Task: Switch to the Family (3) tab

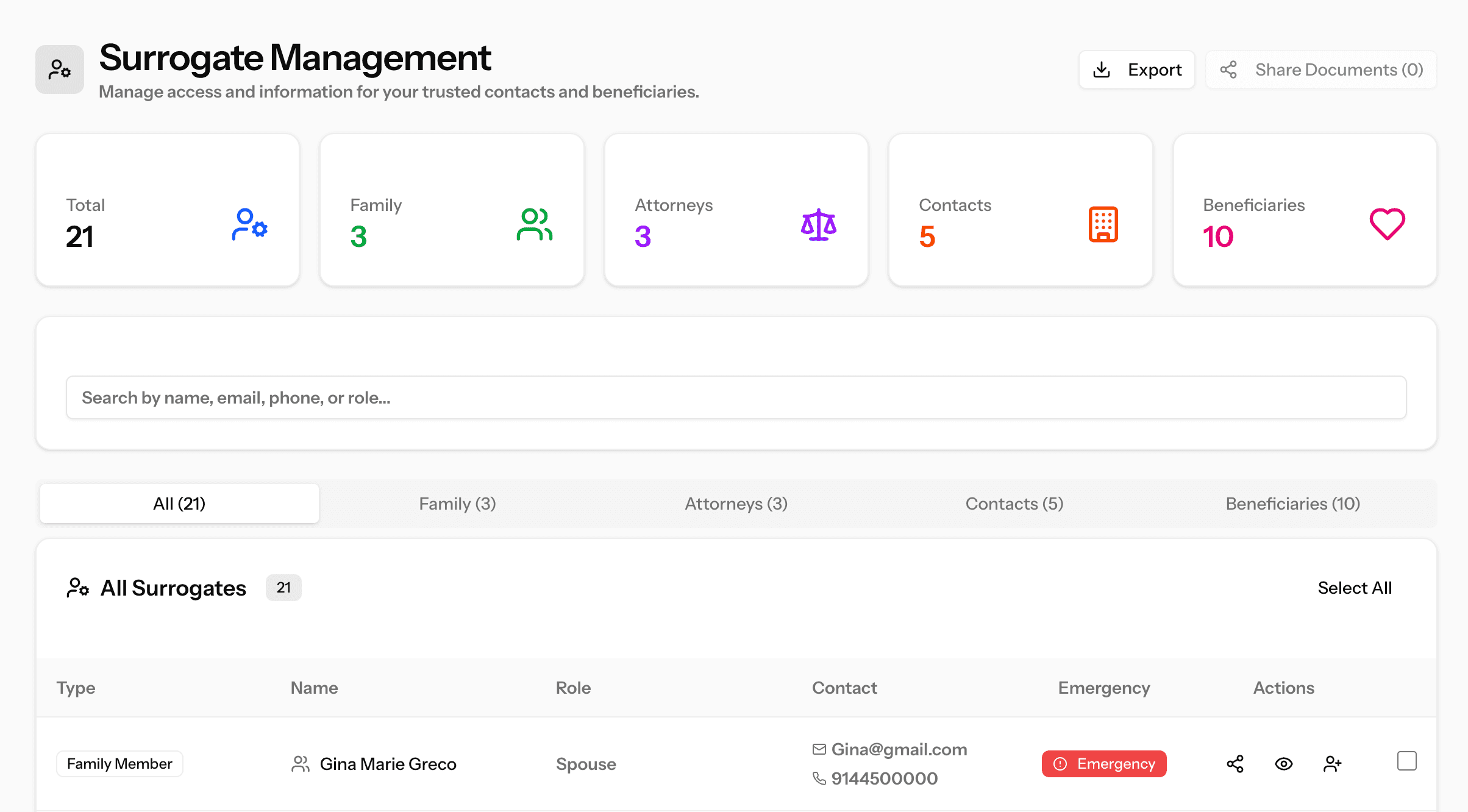Action: click(x=457, y=504)
